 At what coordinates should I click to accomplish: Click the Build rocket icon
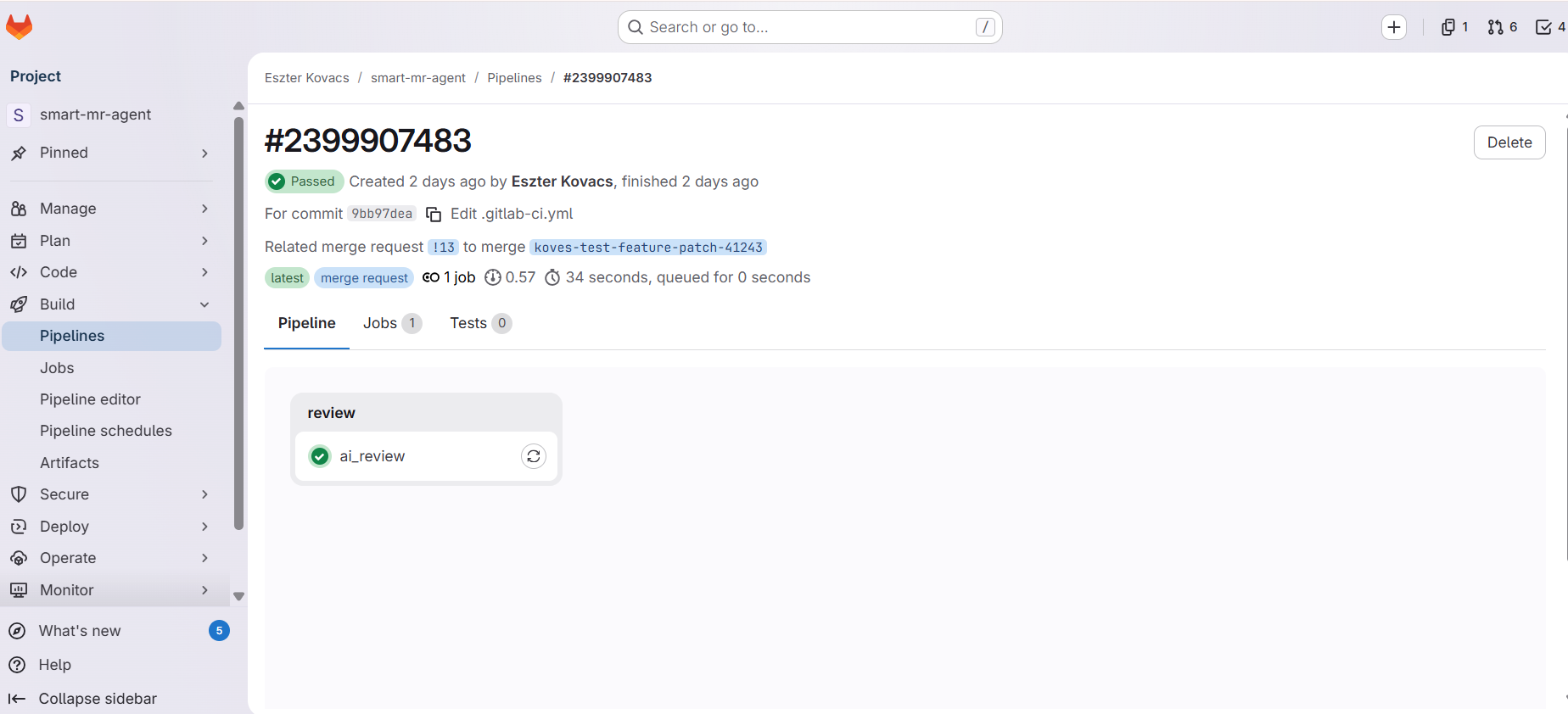pyautogui.click(x=19, y=304)
